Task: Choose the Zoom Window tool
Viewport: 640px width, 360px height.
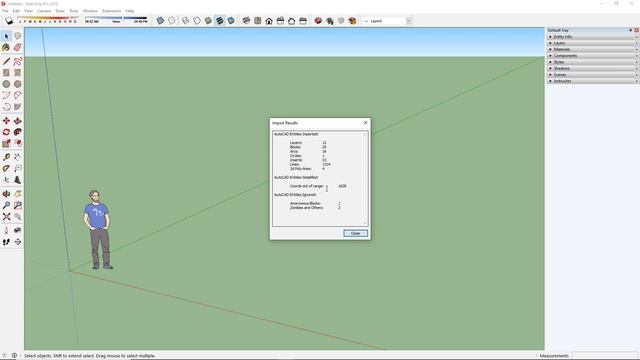Action: (x=18, y=205)
